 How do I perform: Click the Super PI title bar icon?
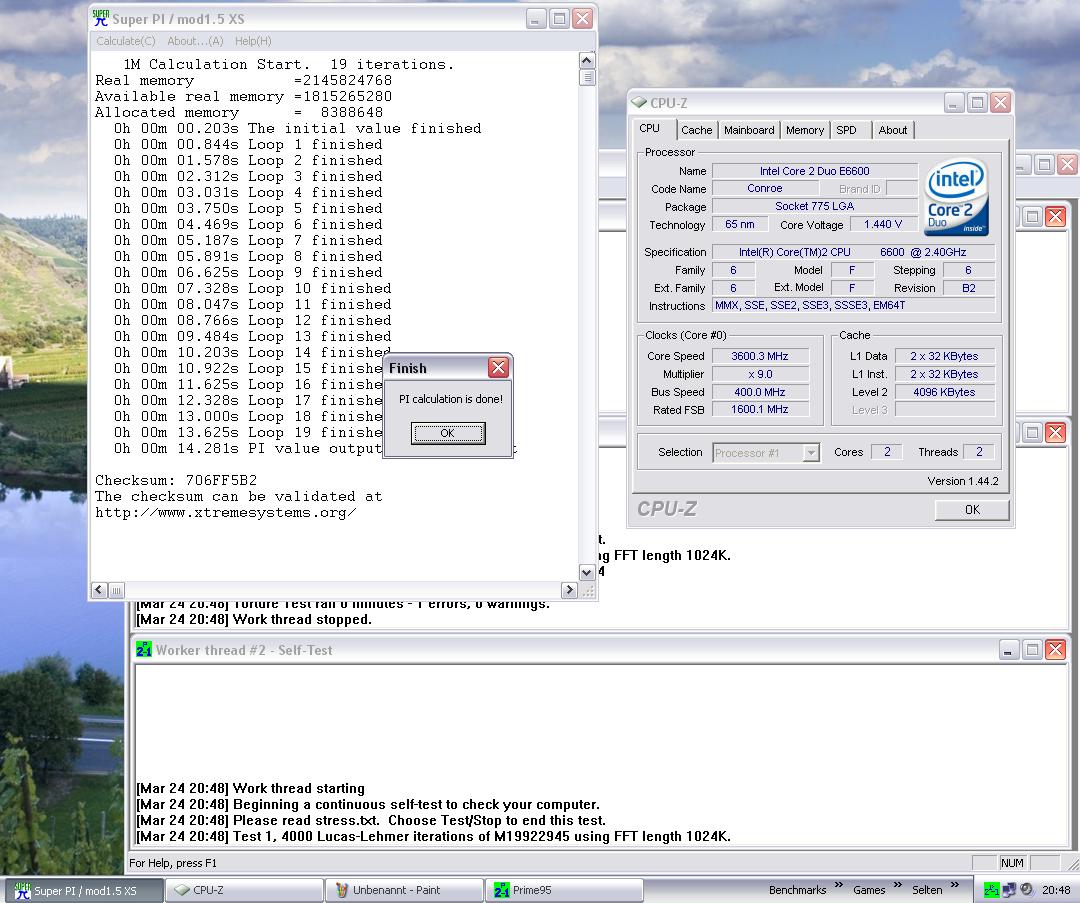(101, 19)
